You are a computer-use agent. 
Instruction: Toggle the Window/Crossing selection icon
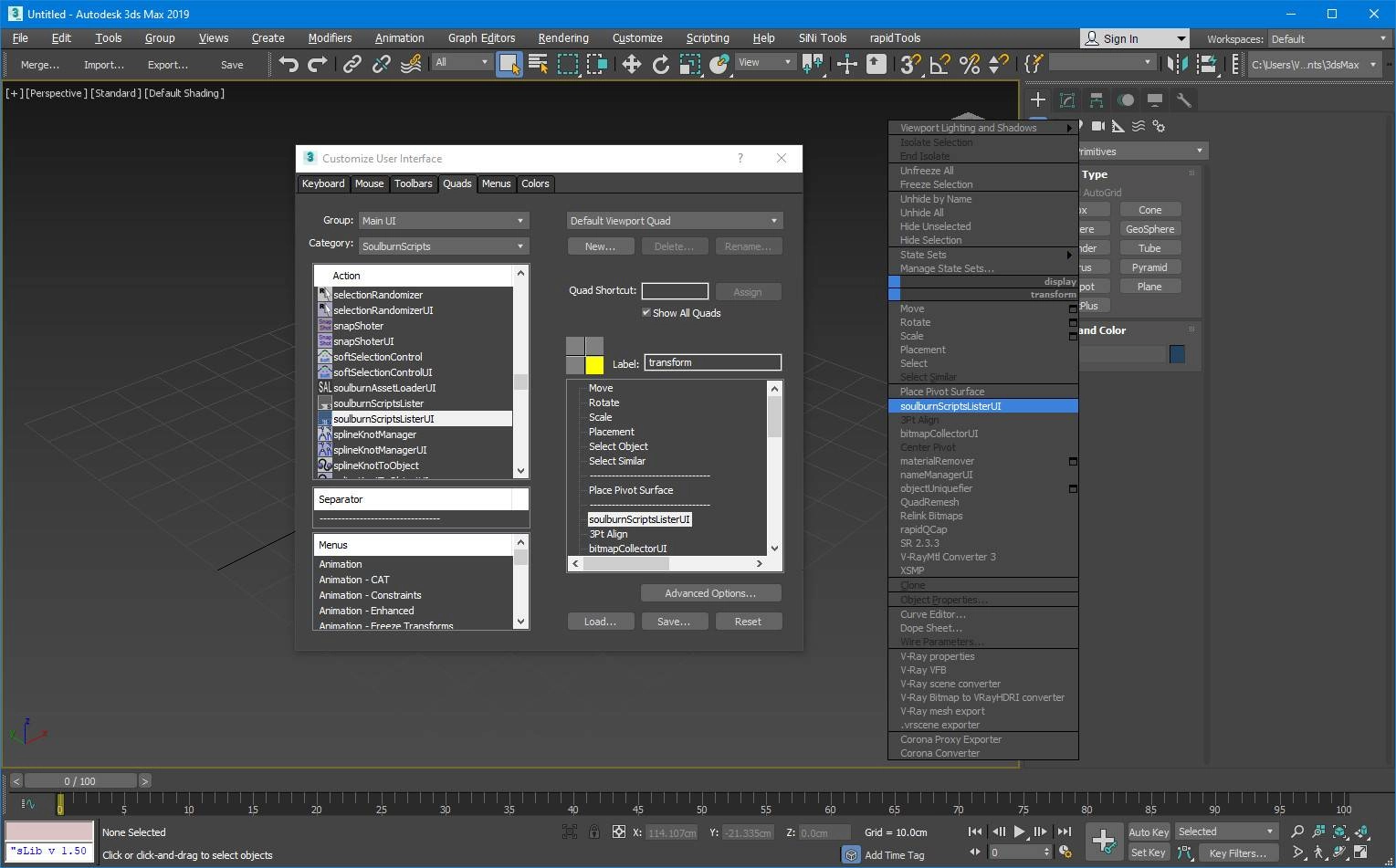coord(598,64)
